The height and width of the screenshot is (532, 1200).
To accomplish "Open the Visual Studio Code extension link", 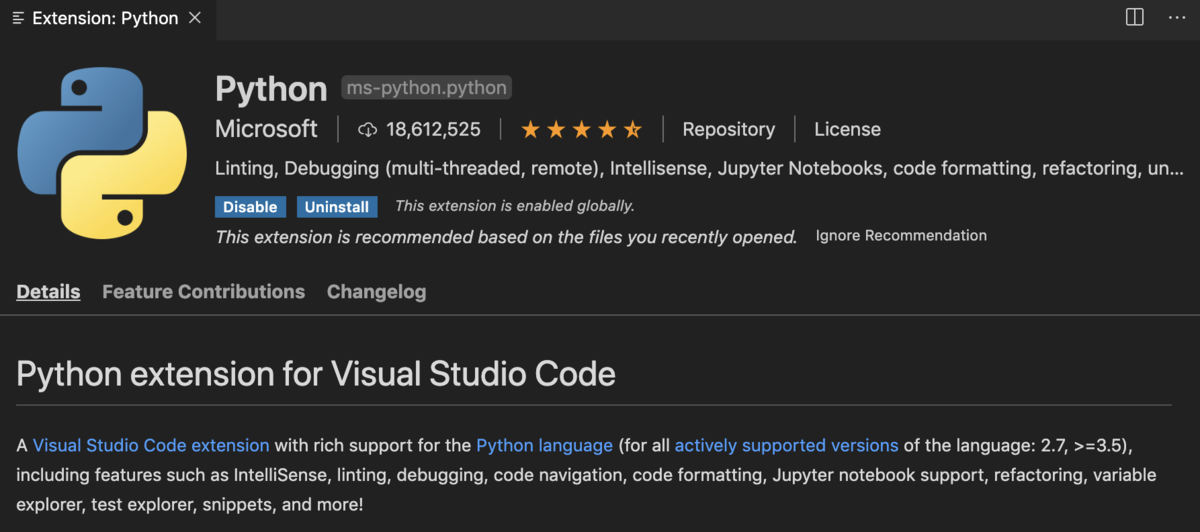I will click(x=151, y=445).
